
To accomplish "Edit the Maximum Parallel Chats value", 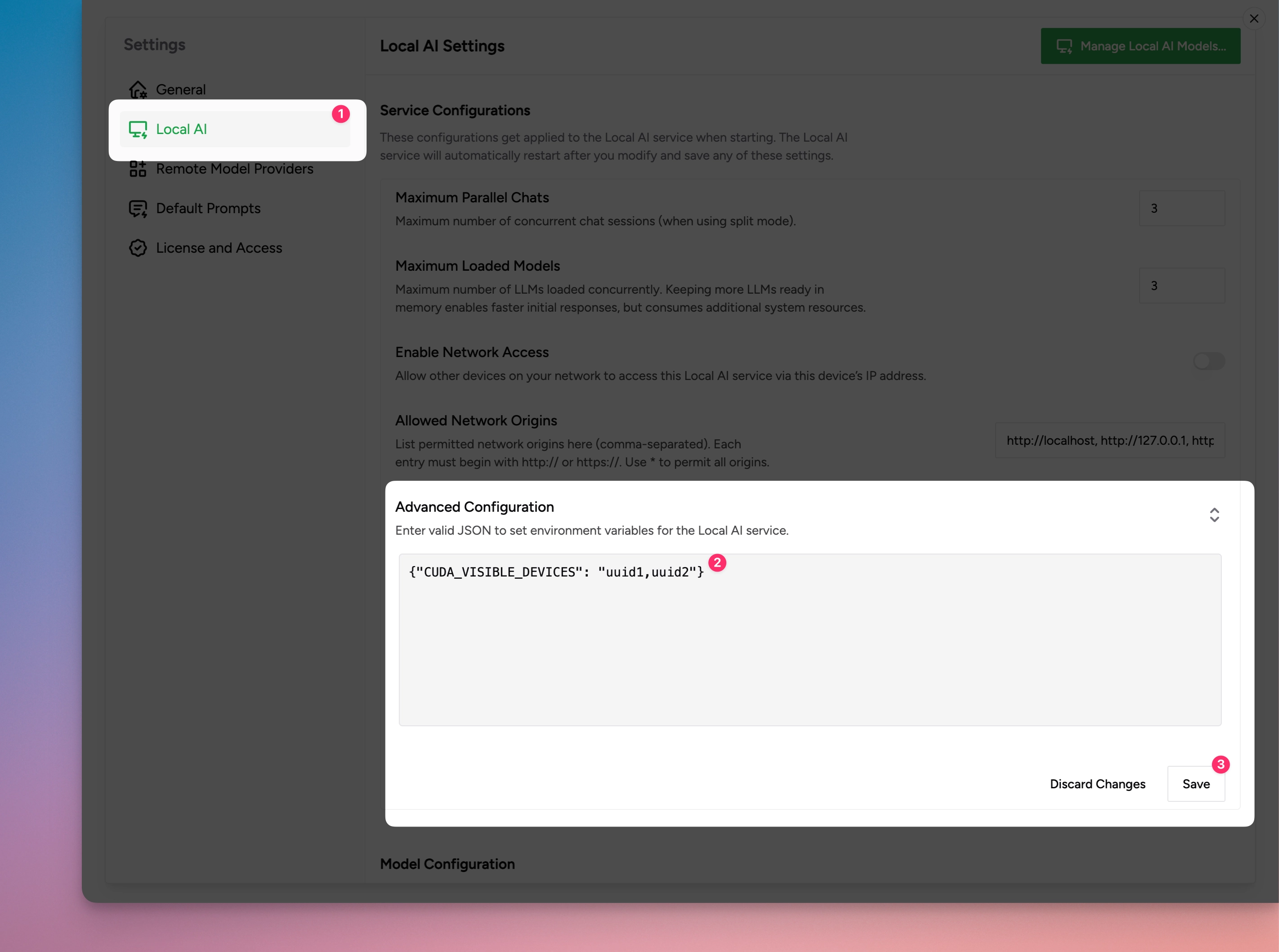I will point(1182,208).
